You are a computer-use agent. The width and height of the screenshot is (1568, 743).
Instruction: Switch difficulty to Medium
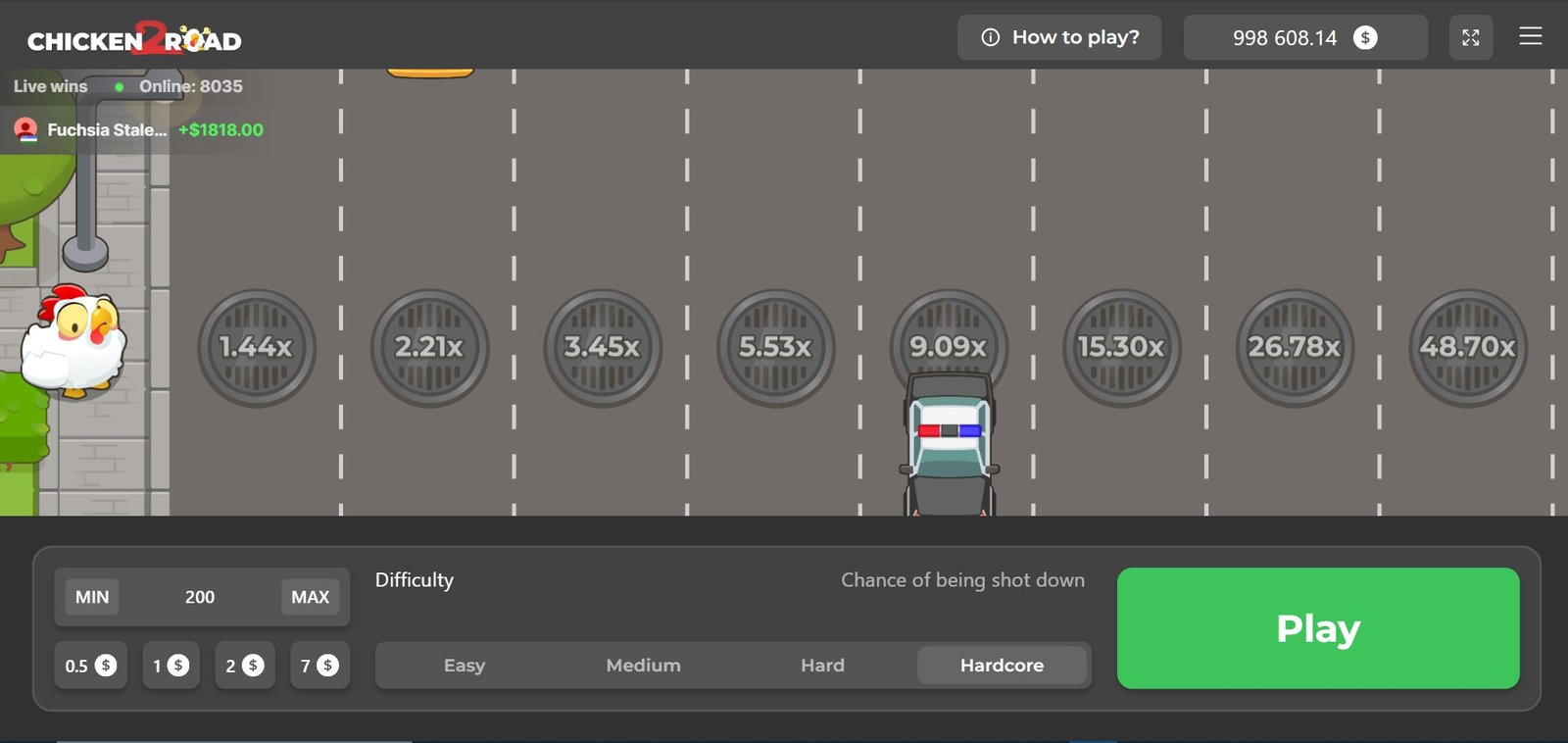click(x=643, y=666)
